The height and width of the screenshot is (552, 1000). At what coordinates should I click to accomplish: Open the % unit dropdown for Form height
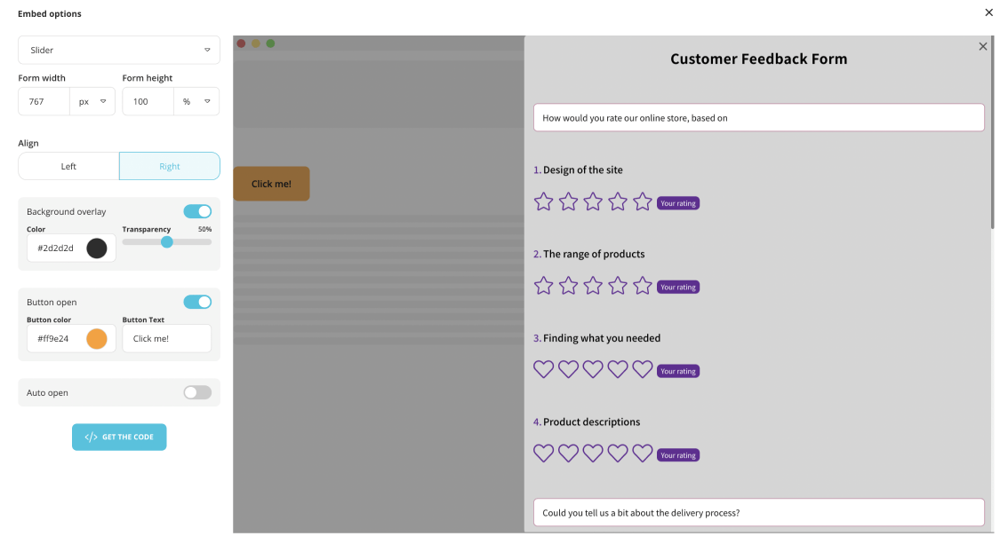(196, 102)
